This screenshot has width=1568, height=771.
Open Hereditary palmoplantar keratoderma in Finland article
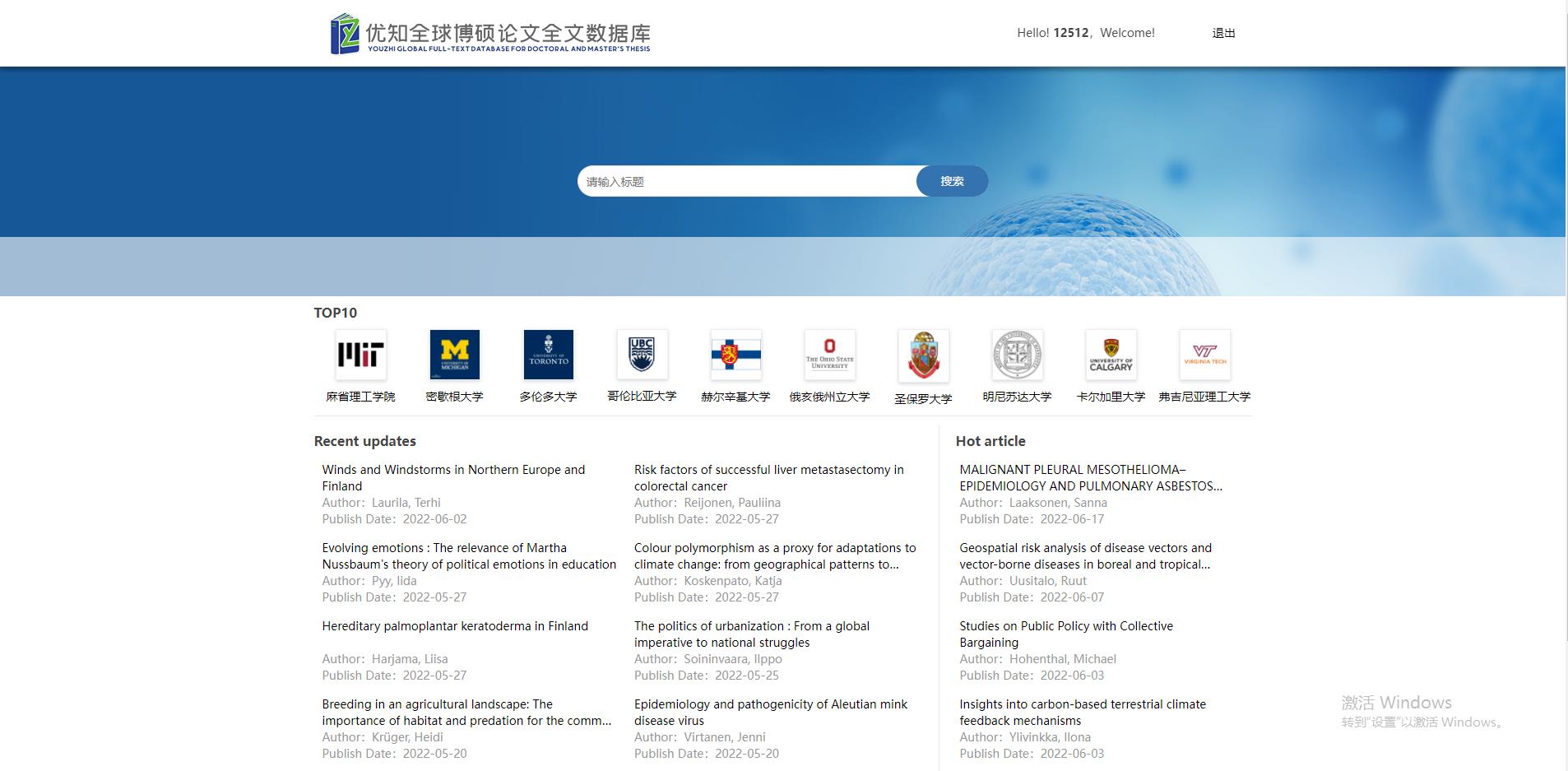point(455,626)
